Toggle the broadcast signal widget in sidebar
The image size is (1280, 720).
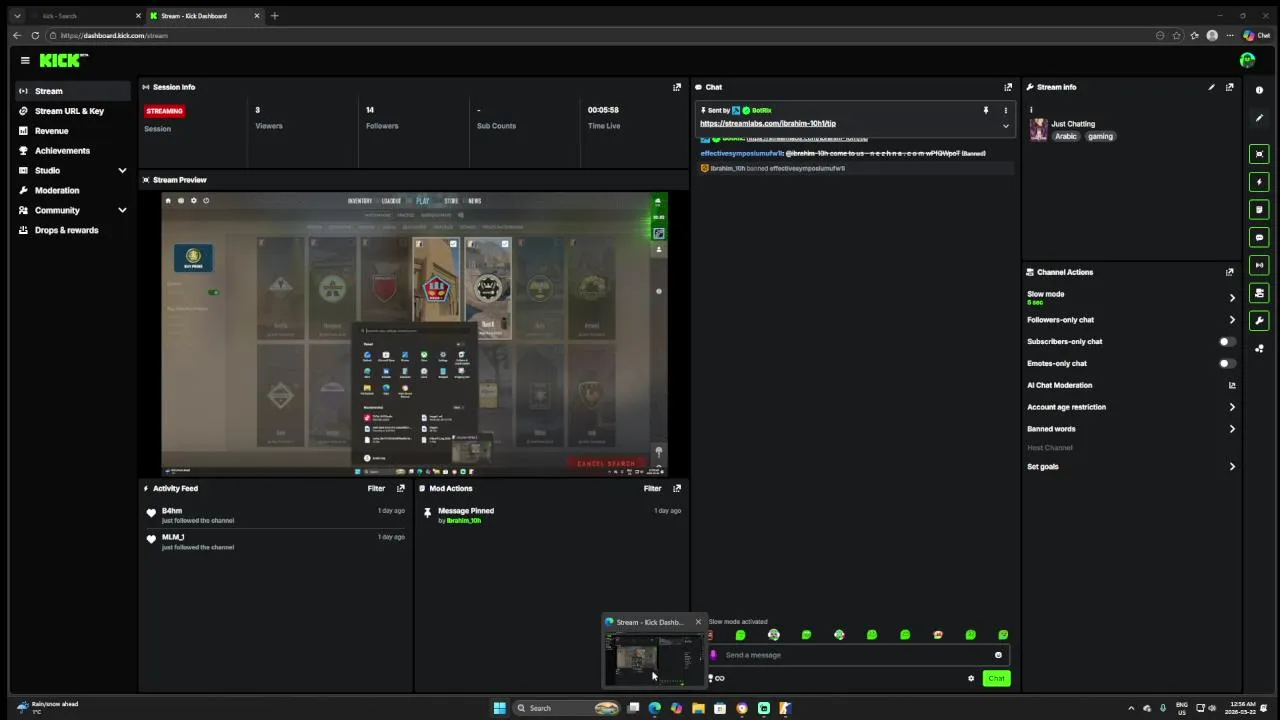coord(1259,265)
